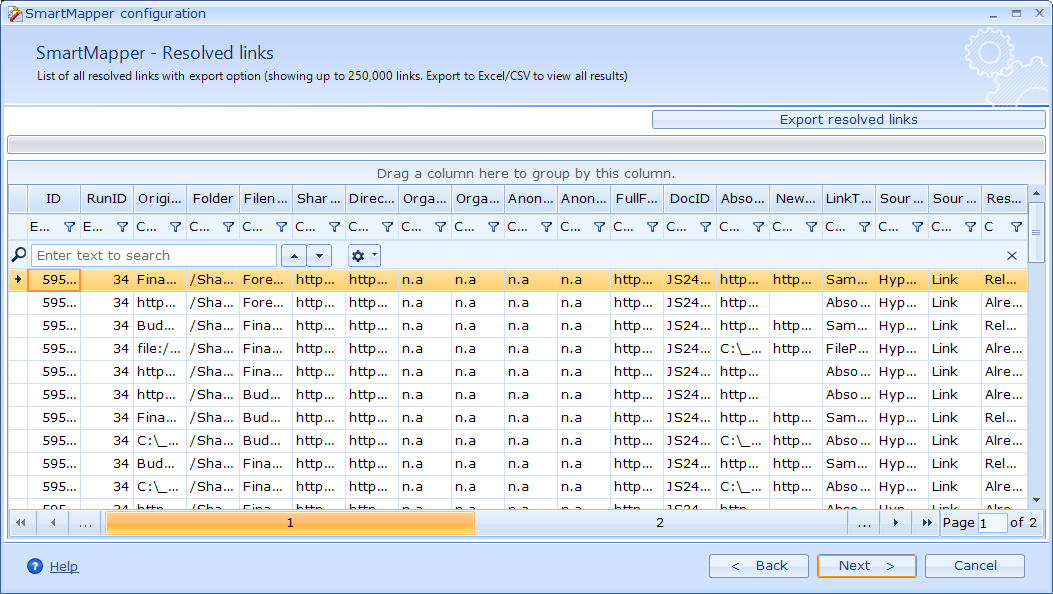Image resolution: width=1053 pixels, height=594 pixels.
Task: Click the Origi... column header
Action: tap(160, 199)
